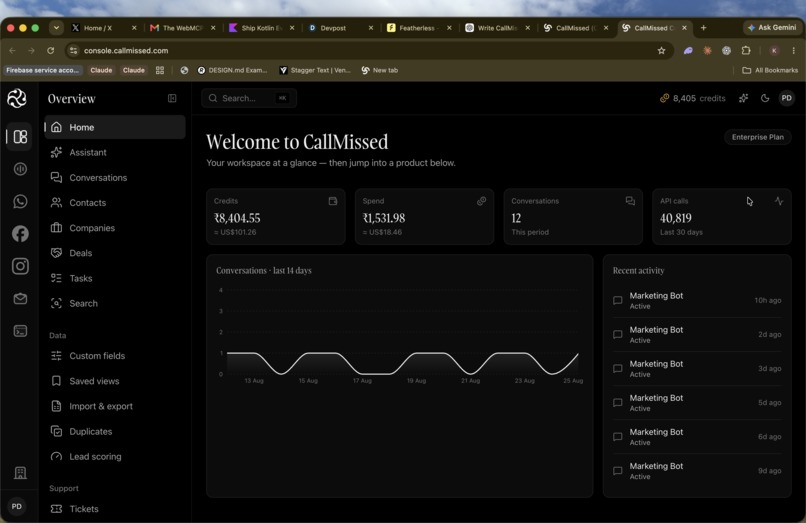This screenshot has height=523, width=806.
Task: Click the 40,819 API calls value
Action: pos(675,218)
